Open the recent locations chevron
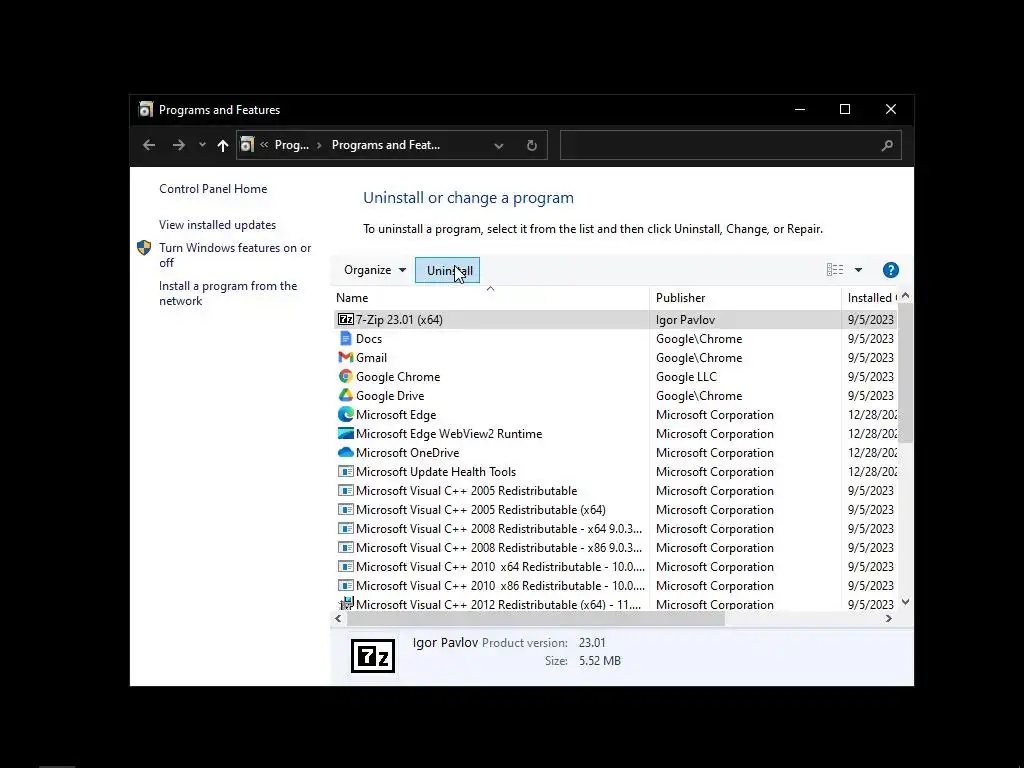The width and height of the screenshot is (1024, 768). click(202, 145)
